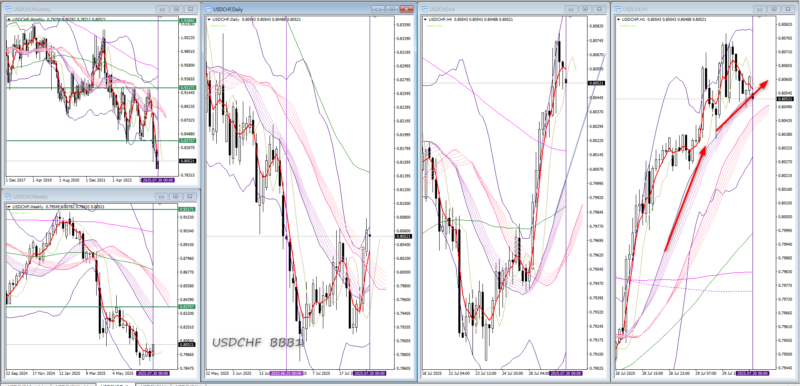
Task: Minimize the USDCHF,Daily chart window
Action: (x=379, y=9)
